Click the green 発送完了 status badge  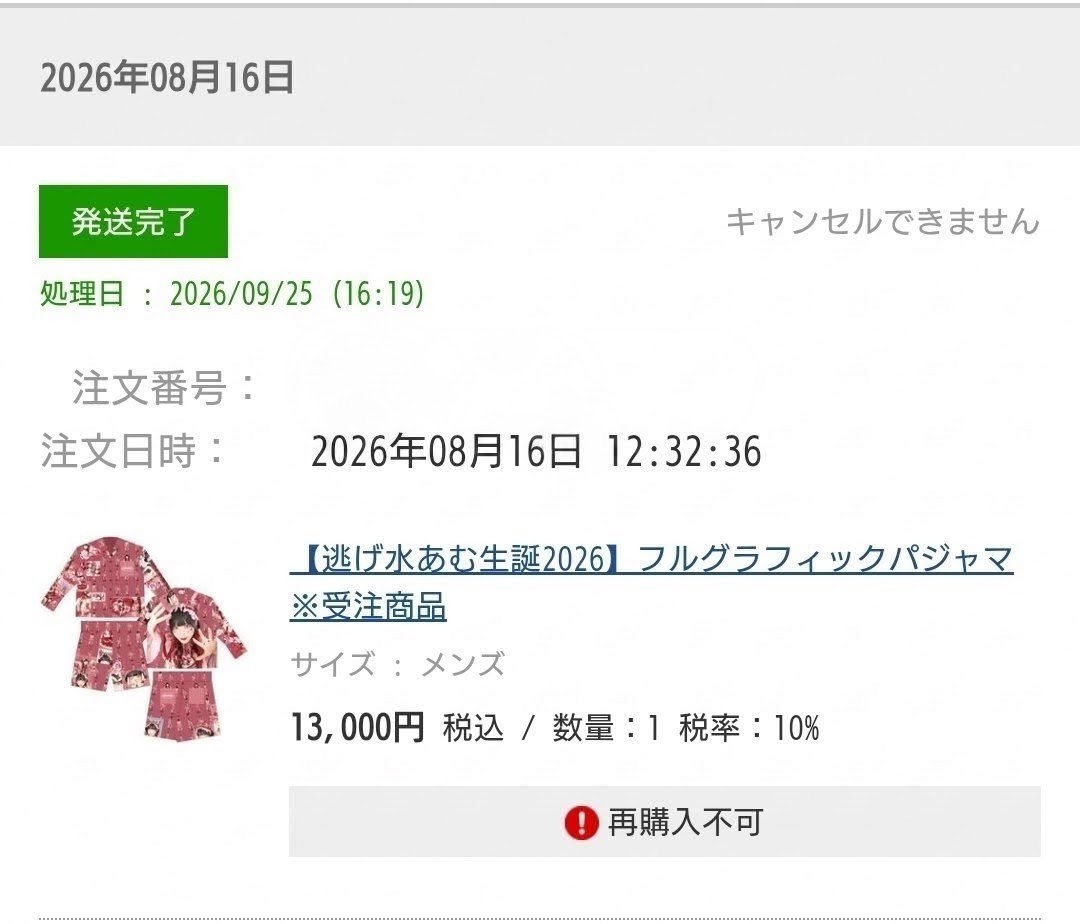[134, 222]
